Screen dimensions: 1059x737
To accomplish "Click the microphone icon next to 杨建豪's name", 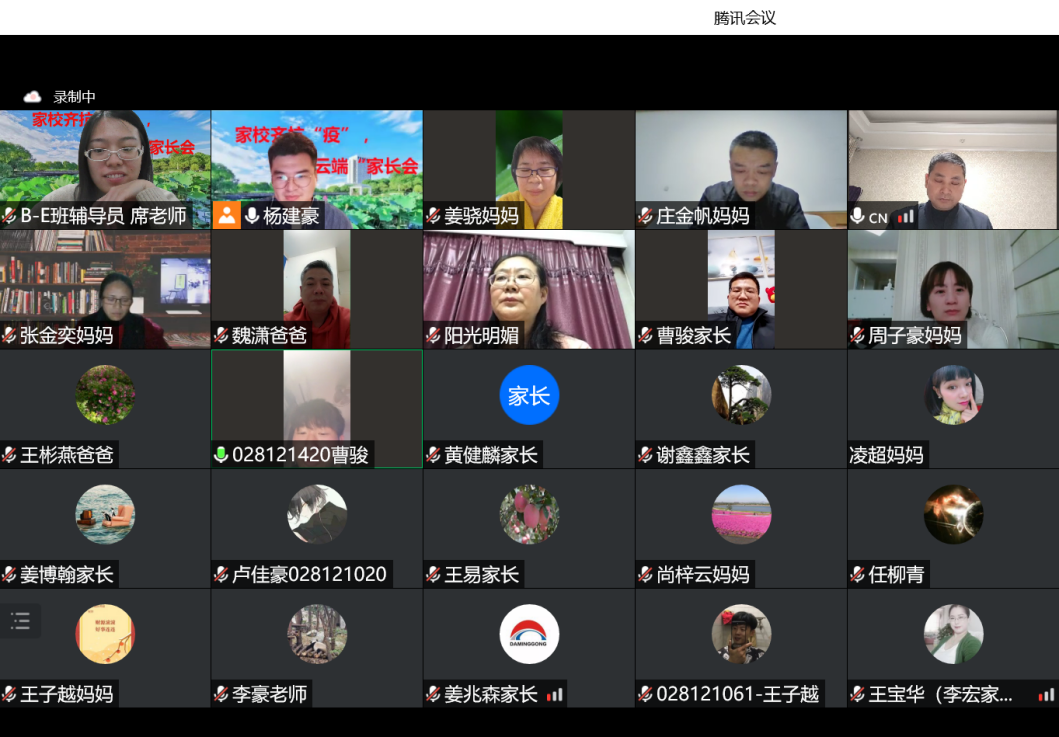I will pos(252,215).
